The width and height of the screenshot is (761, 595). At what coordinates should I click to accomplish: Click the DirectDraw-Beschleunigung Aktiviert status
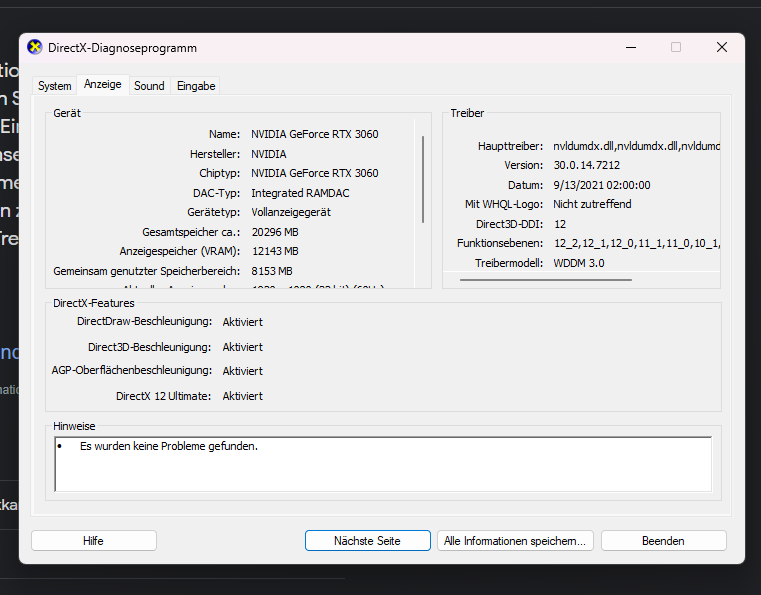(x=243, y=322)
